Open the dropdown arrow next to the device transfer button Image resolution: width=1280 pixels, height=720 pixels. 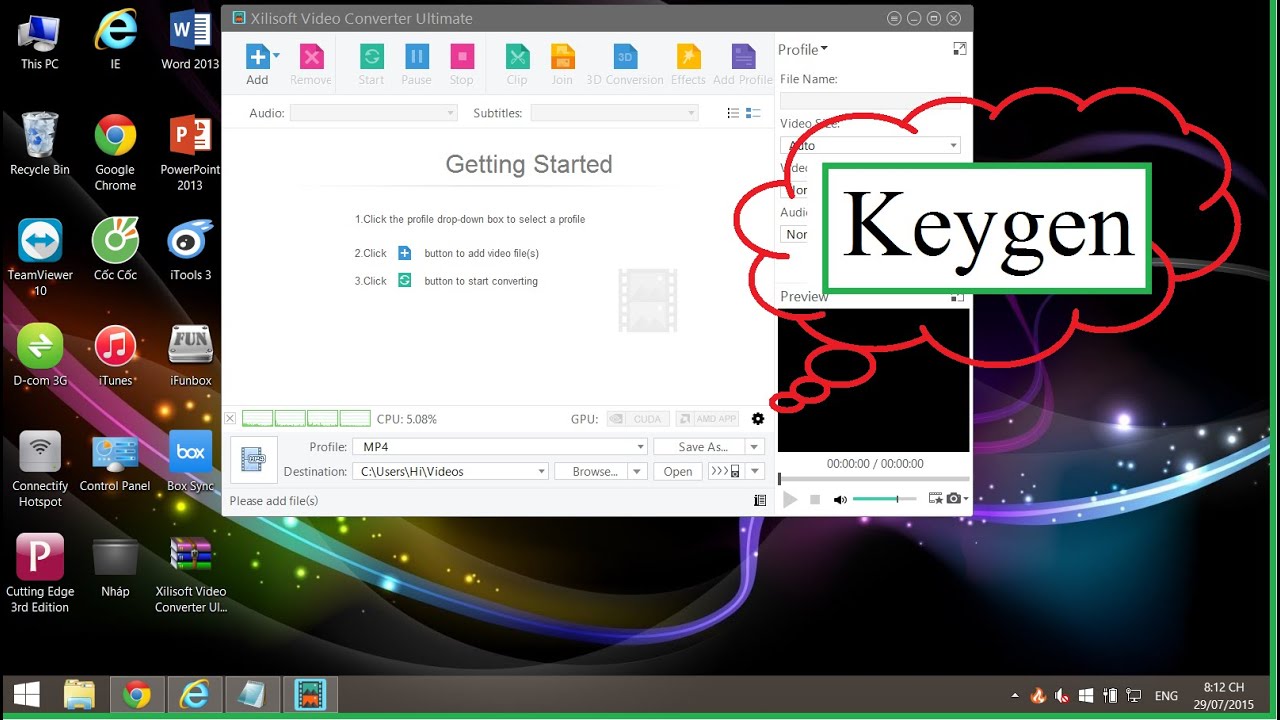pyautogui.click(x=755, y=471)
